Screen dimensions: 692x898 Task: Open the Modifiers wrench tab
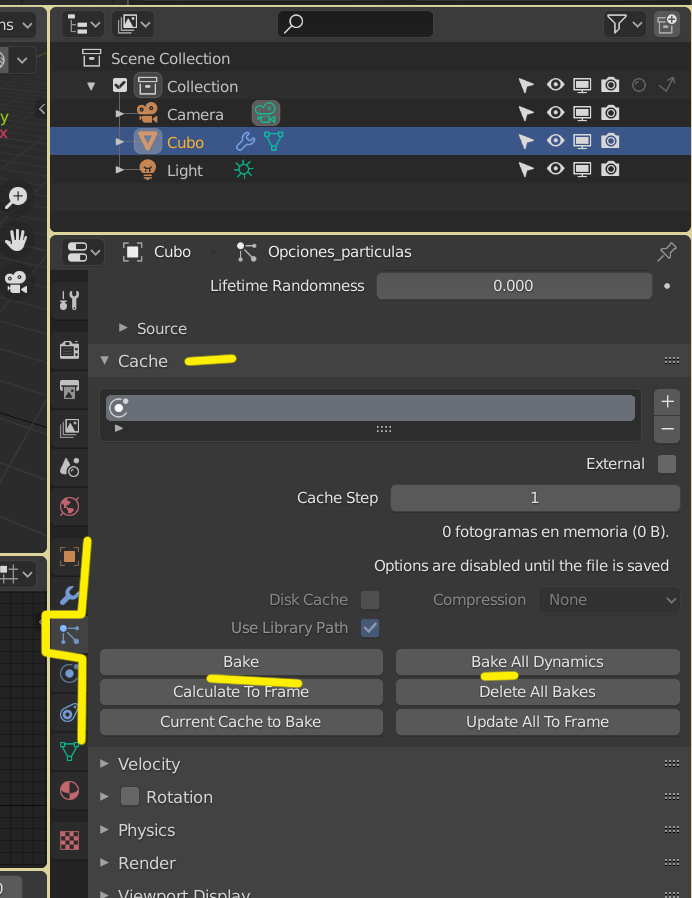coord(69,595)
